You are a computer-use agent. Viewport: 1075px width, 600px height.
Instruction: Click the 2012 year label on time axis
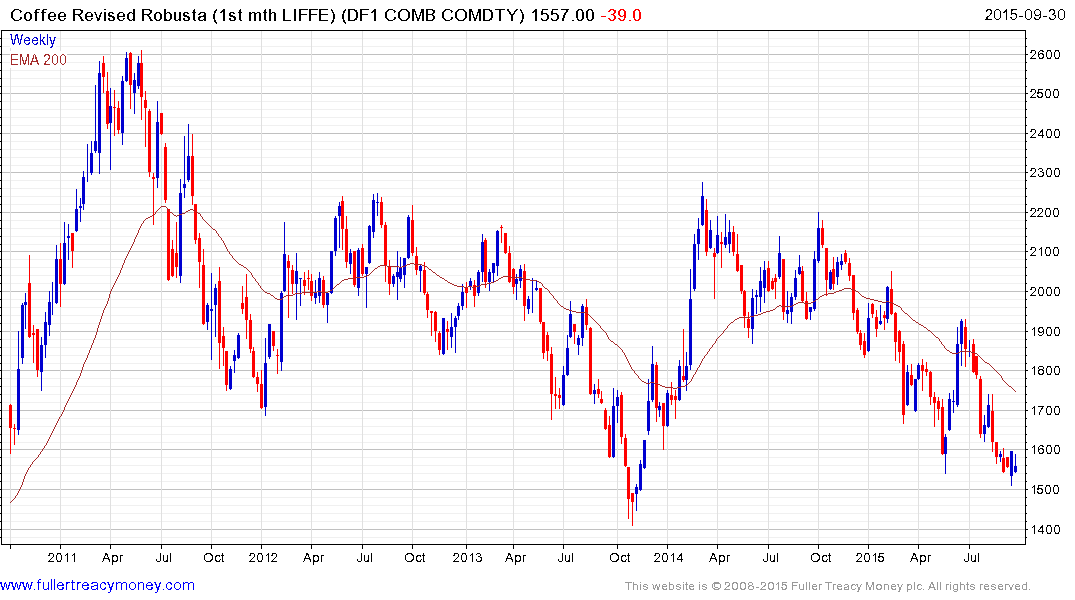point(263,557)
